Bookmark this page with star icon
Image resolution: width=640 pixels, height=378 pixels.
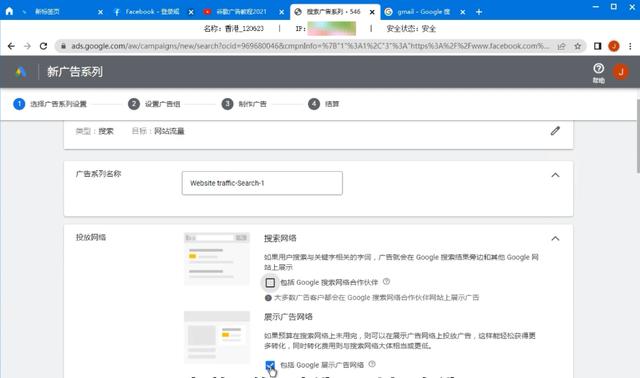577,46
